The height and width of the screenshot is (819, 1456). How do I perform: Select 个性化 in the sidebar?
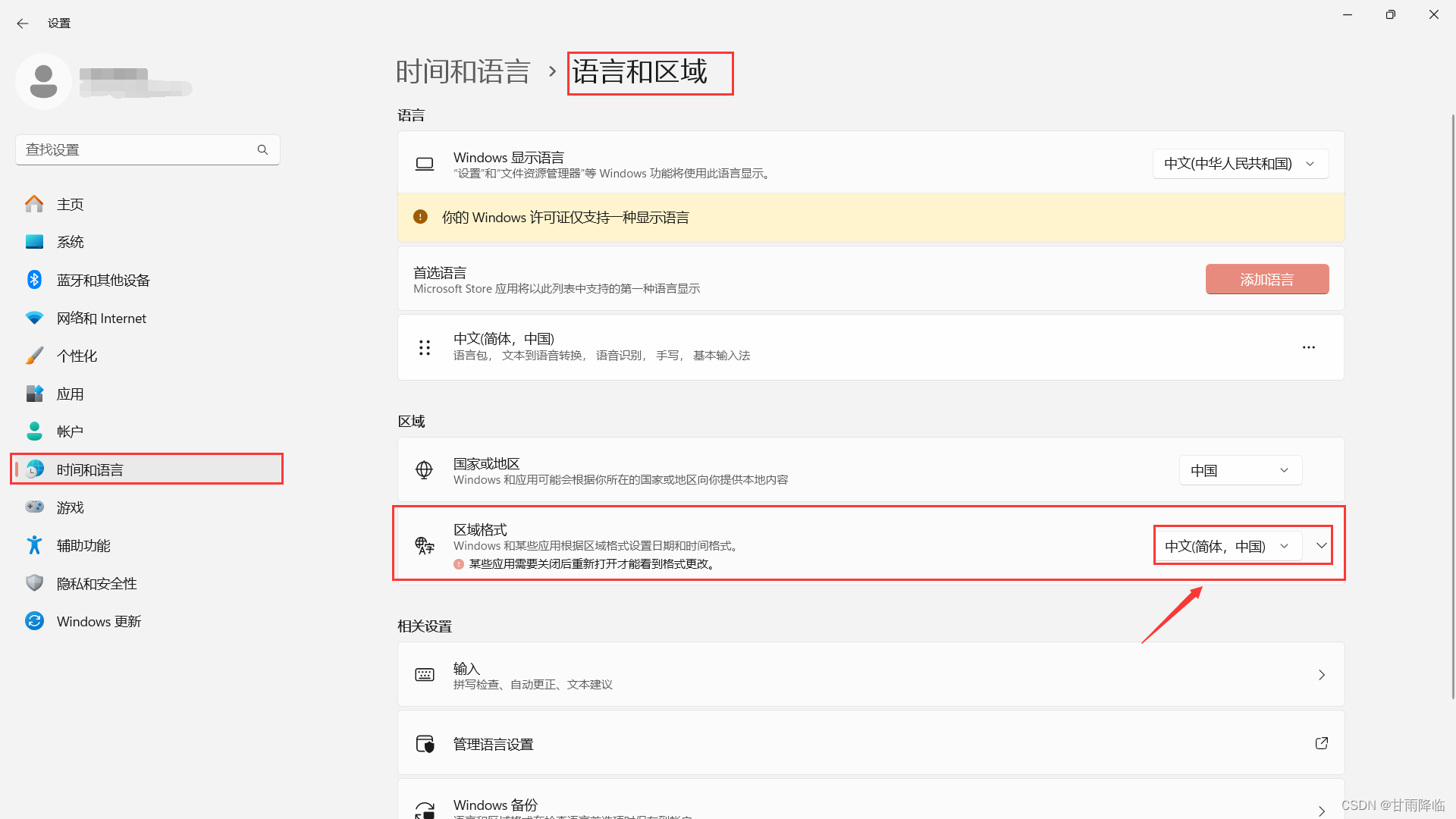(x=148, y=356)
